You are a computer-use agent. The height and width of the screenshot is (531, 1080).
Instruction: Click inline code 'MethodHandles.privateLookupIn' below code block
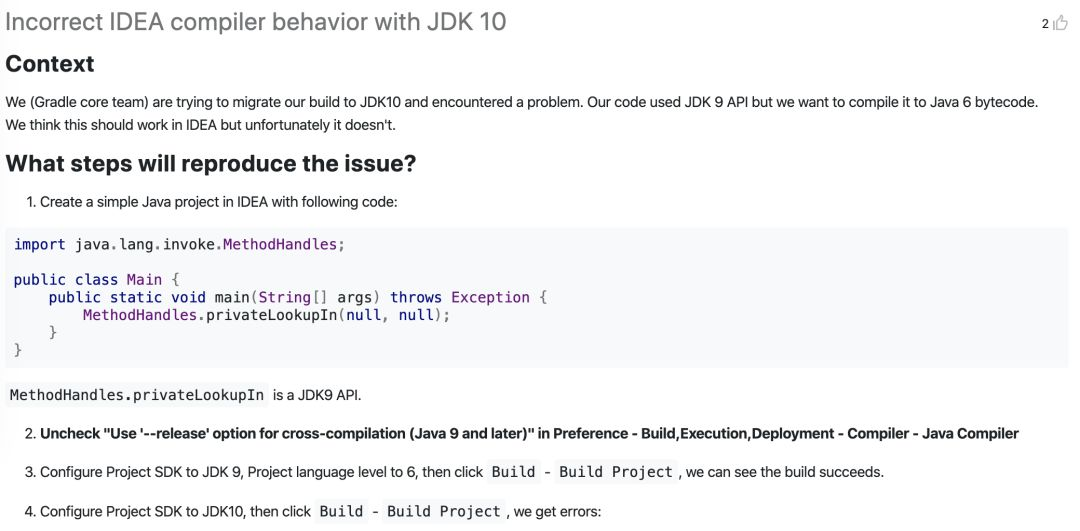tap(137, 395)
